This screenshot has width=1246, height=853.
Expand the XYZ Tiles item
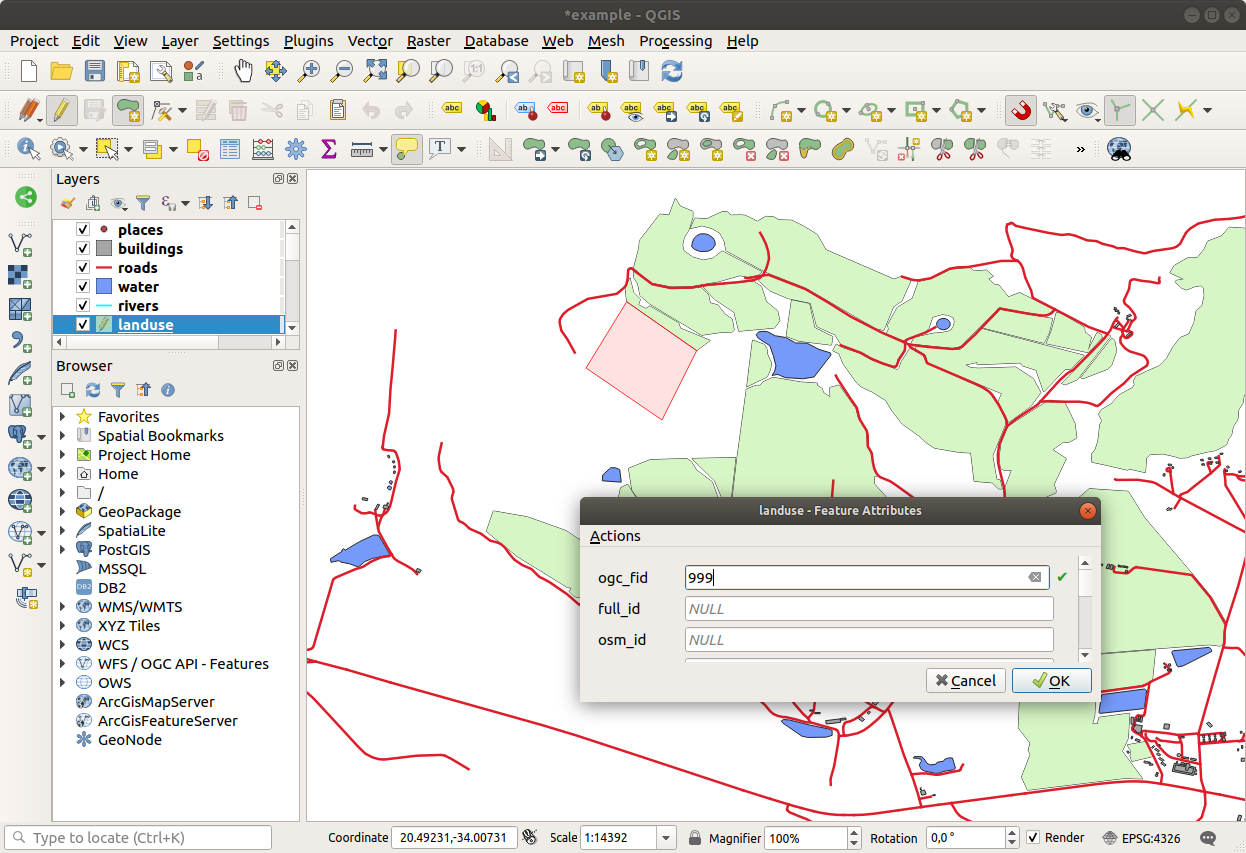(x=64, y=625)
